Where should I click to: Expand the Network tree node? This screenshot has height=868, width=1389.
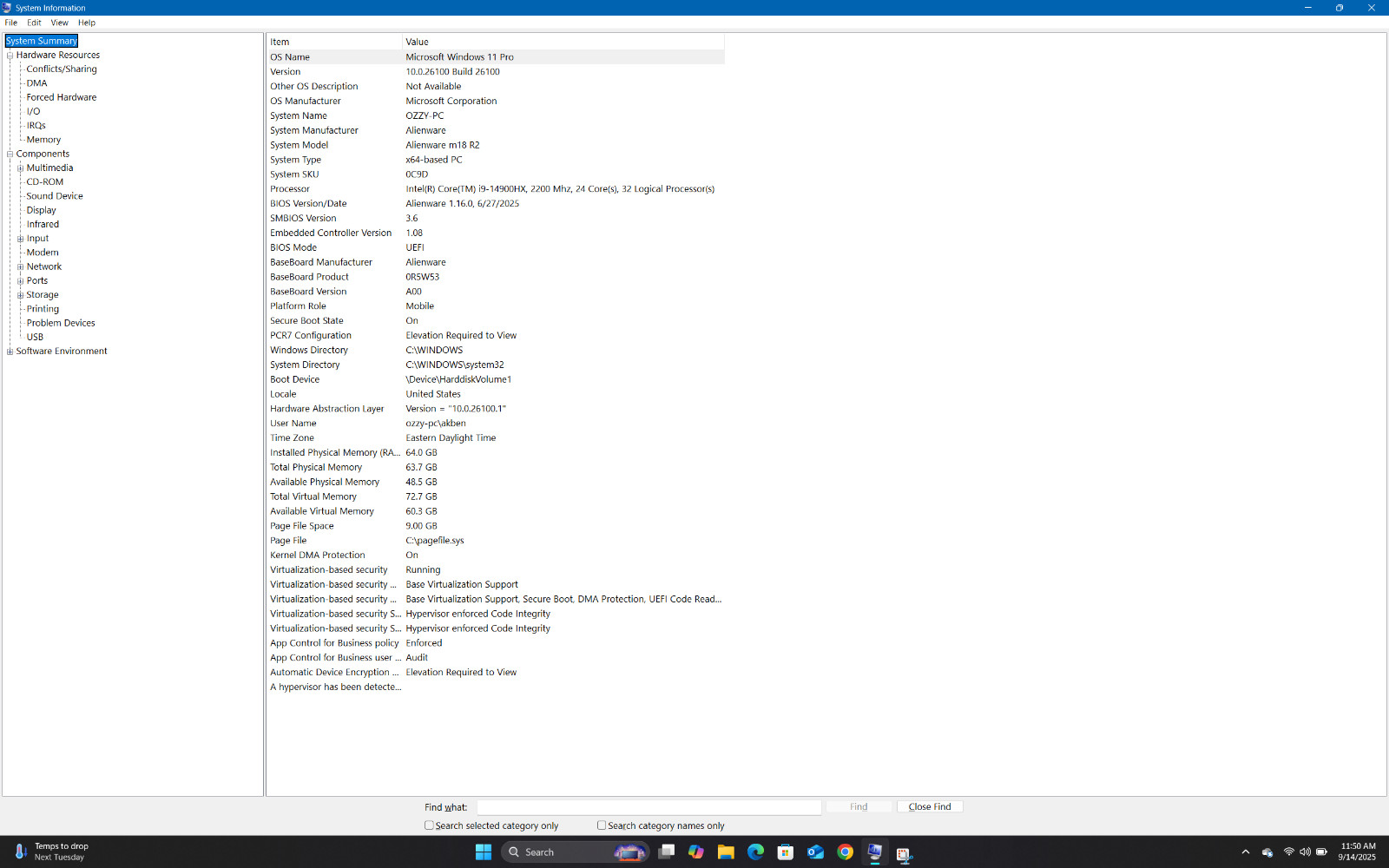click(x=21, y=267)
